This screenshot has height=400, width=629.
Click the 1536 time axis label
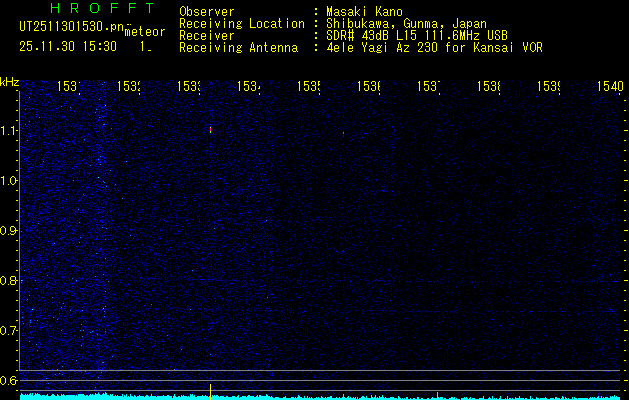pyautogui.click(x=369, y=86)
